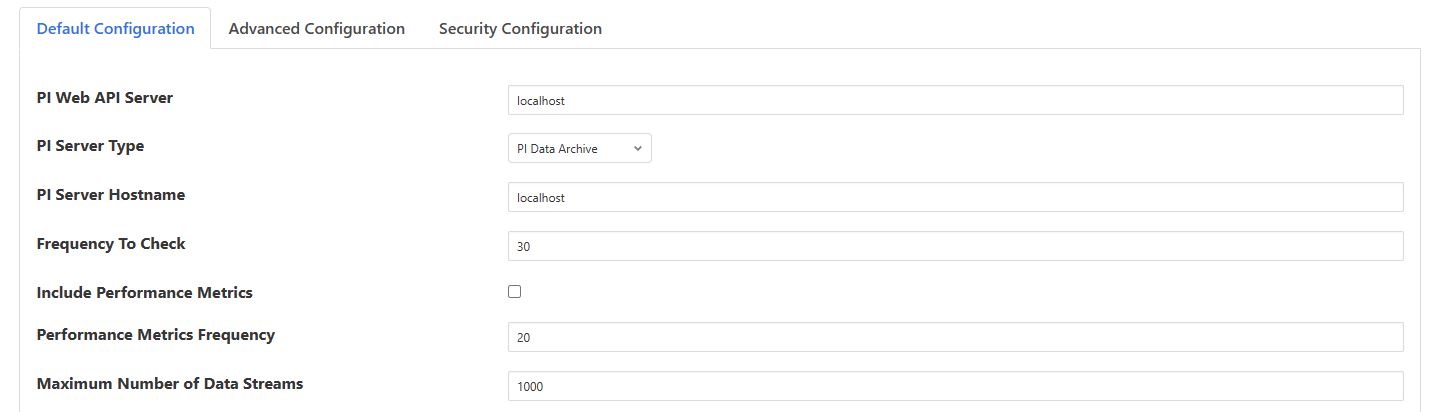Click the 1000 value in data streams field
Screen dimensions: 1443x412
tap(530, 386)
